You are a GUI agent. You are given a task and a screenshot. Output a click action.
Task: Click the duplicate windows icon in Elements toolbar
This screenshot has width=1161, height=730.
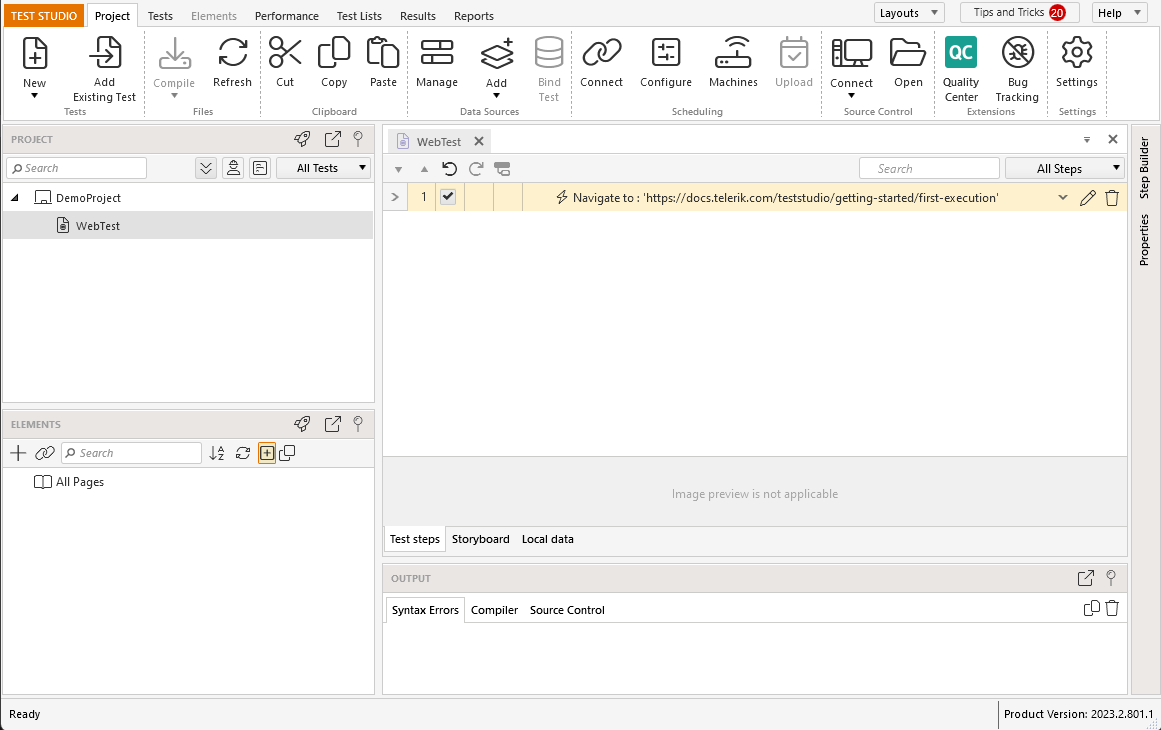(288, 452)
